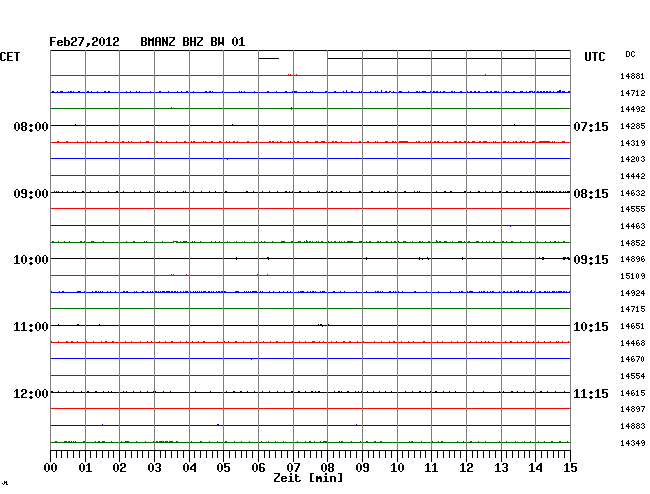Select the DC column header
Viewport: 650px width, 494px height.
coord(630,54)
